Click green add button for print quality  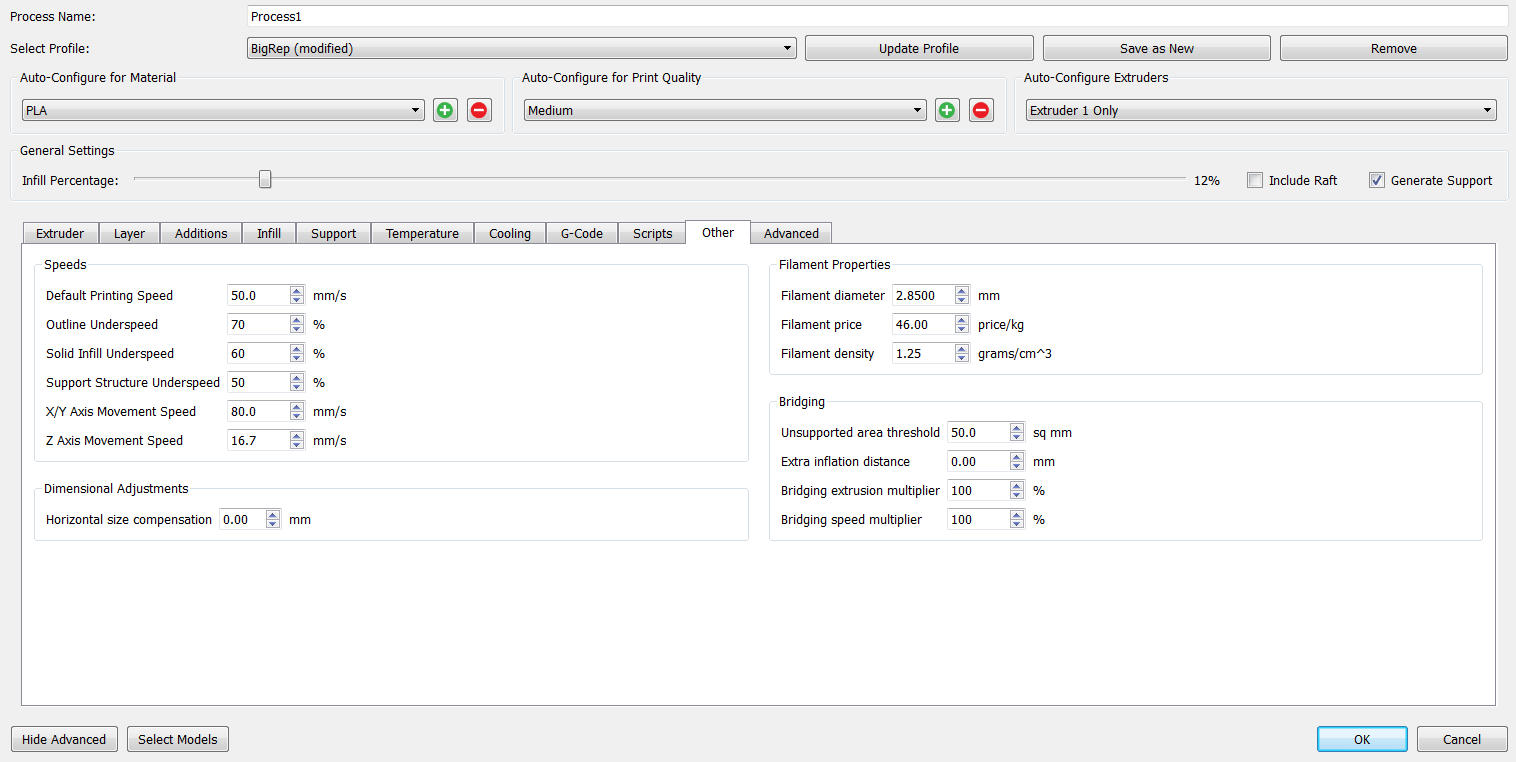[x=947, y=110]
